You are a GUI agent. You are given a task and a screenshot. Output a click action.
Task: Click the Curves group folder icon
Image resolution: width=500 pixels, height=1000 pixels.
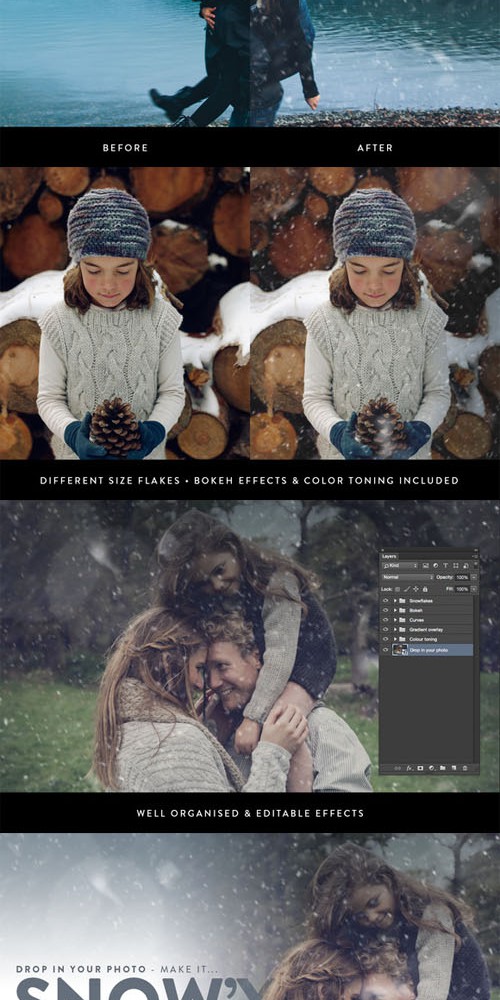pos(402,620)
